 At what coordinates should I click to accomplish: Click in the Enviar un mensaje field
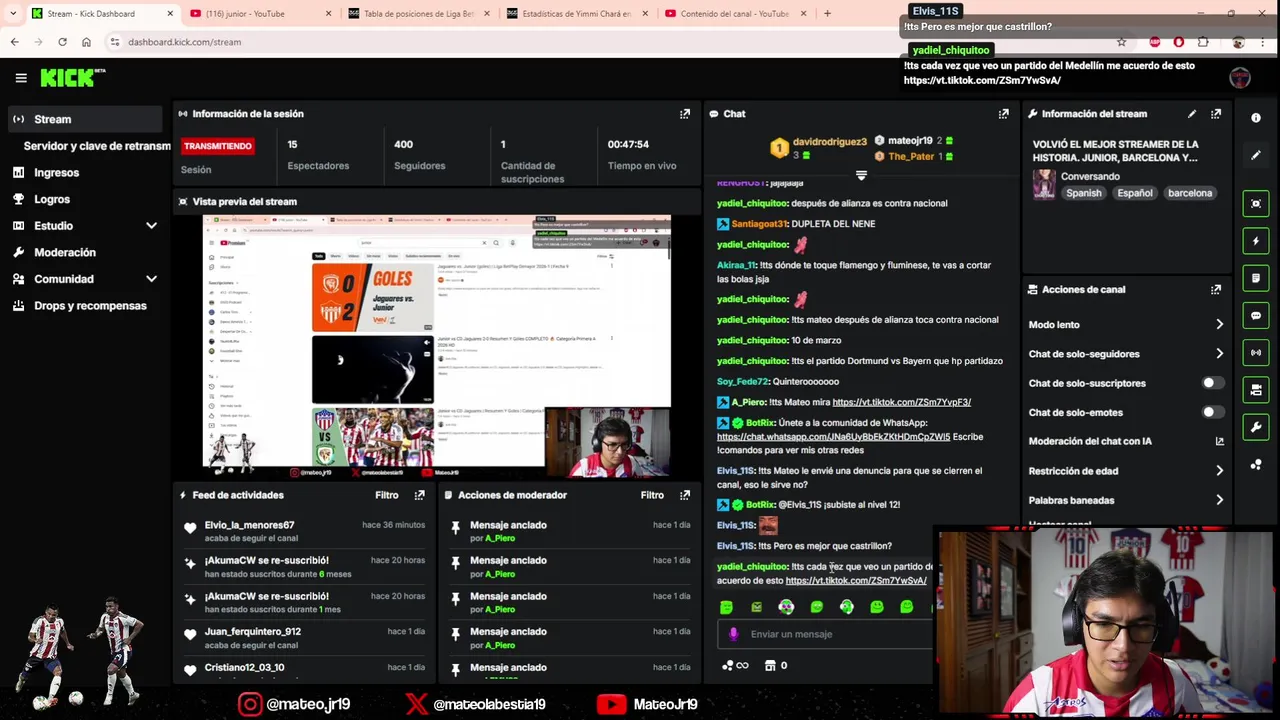pyautogui.click(x=825, y=634)
